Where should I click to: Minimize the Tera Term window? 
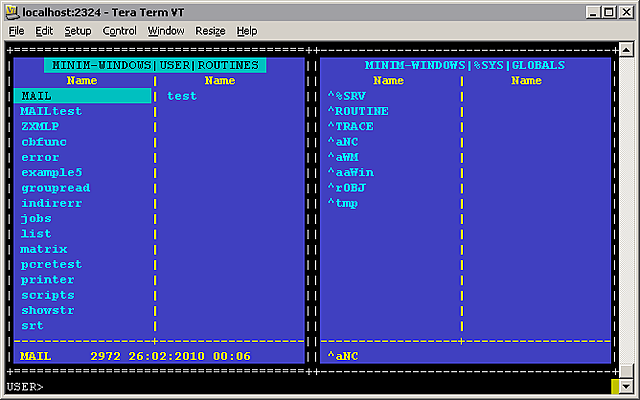click(x=593, y=12)
